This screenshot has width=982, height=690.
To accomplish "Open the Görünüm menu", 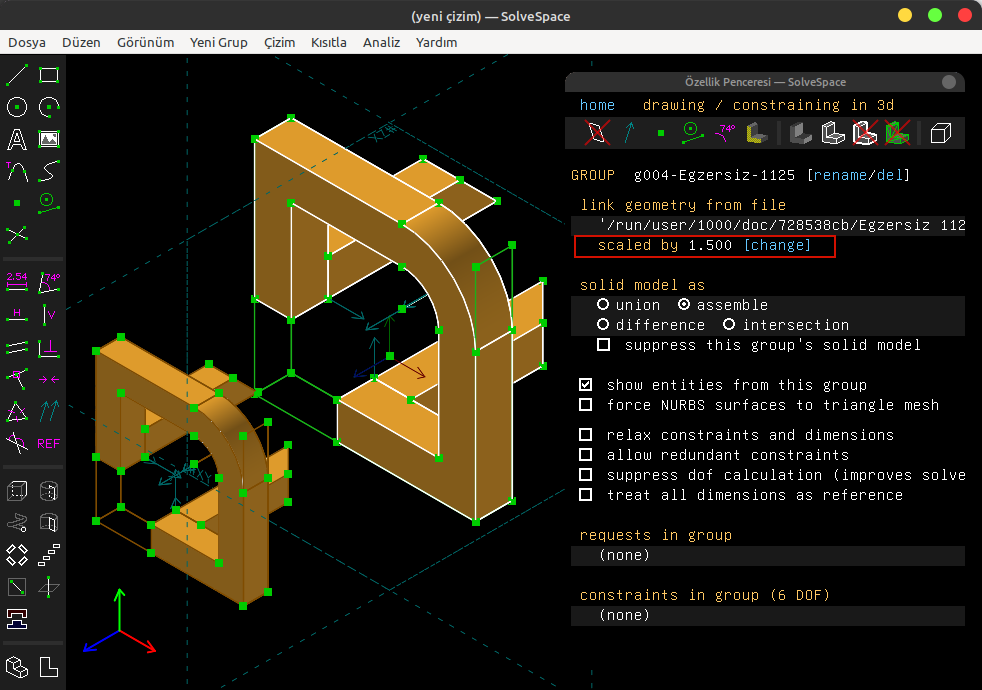I will point(145,43).
